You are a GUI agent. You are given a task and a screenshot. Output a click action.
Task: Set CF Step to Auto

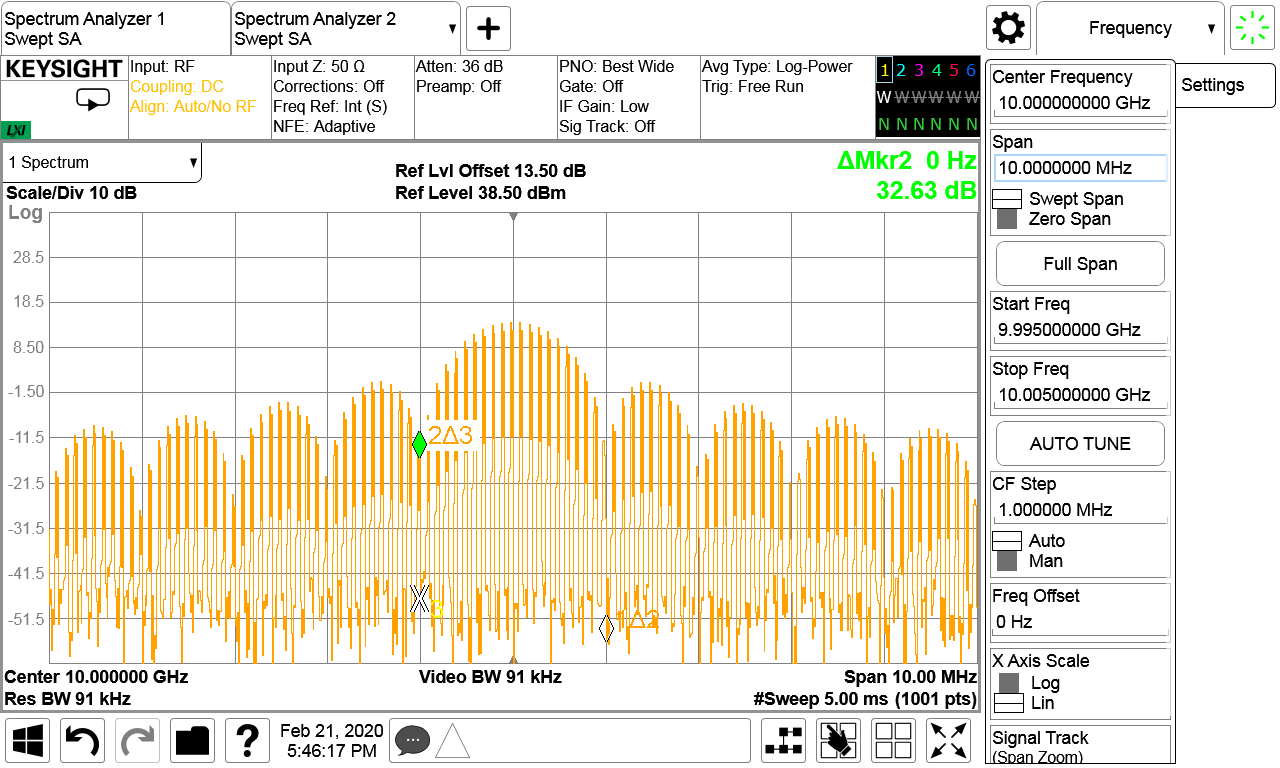click(1029, 541)
